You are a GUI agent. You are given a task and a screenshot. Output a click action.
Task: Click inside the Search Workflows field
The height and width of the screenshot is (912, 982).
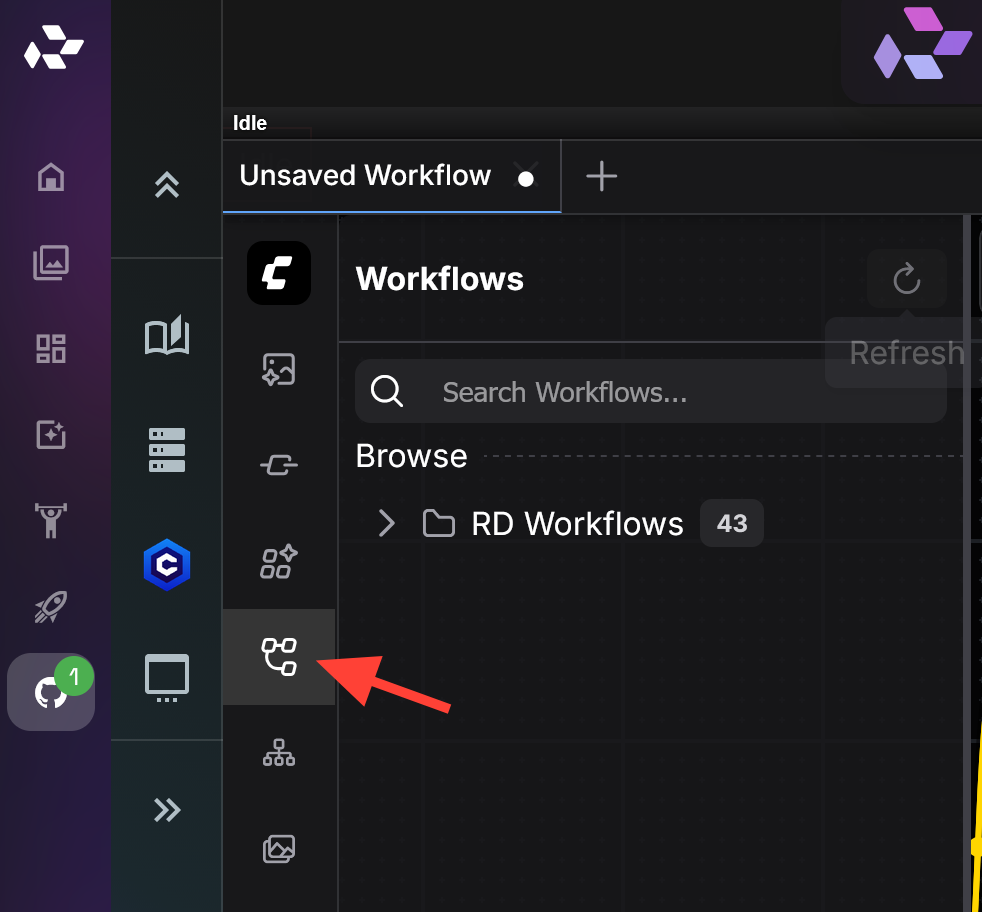[650, 392]
